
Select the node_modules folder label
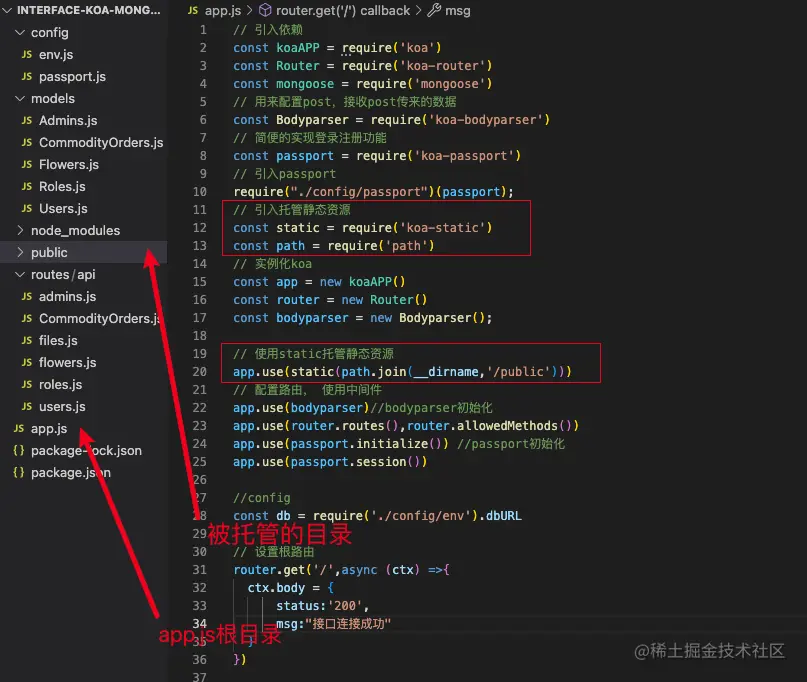pyautogui.click(x=75, y=231)
